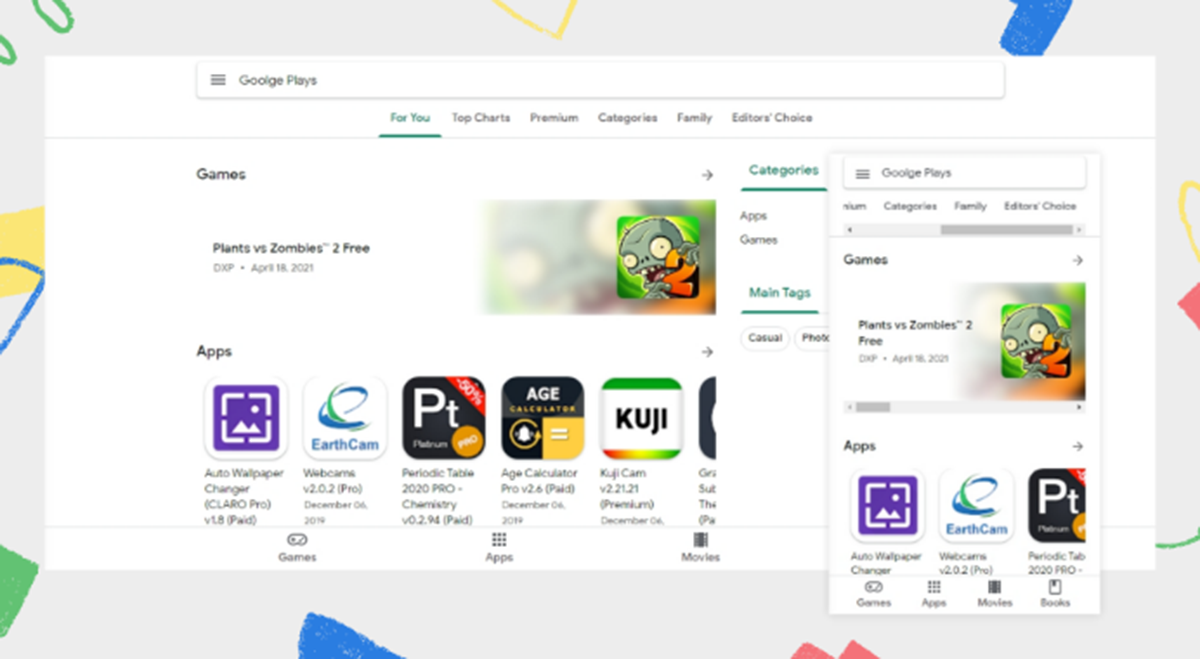The image size is (1200, 659).
Task: Open Periodic Table 2020 PRO icon in desktop view
Action: (x=443, y=418)
